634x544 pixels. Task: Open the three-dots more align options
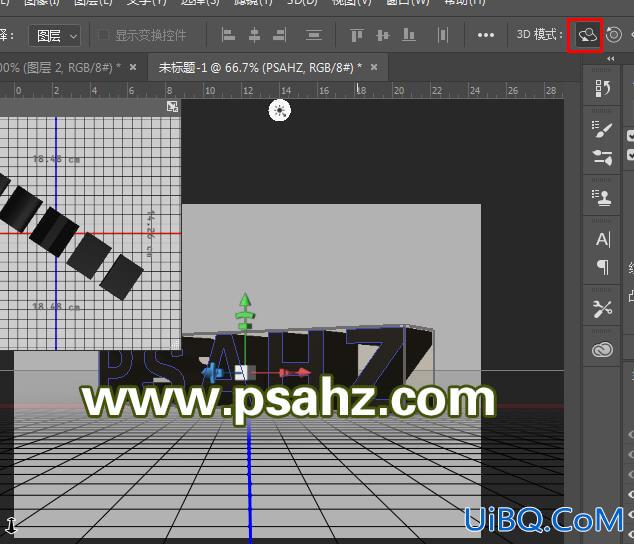486,35
